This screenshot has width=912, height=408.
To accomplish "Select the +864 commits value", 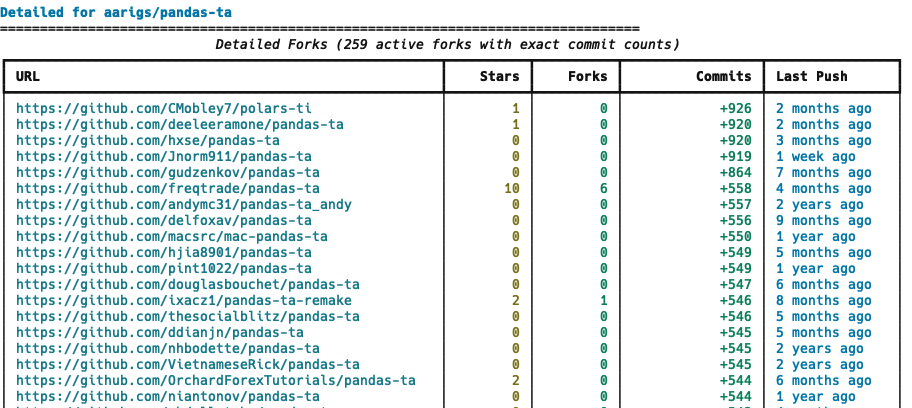I will click(x=735, y=172).
